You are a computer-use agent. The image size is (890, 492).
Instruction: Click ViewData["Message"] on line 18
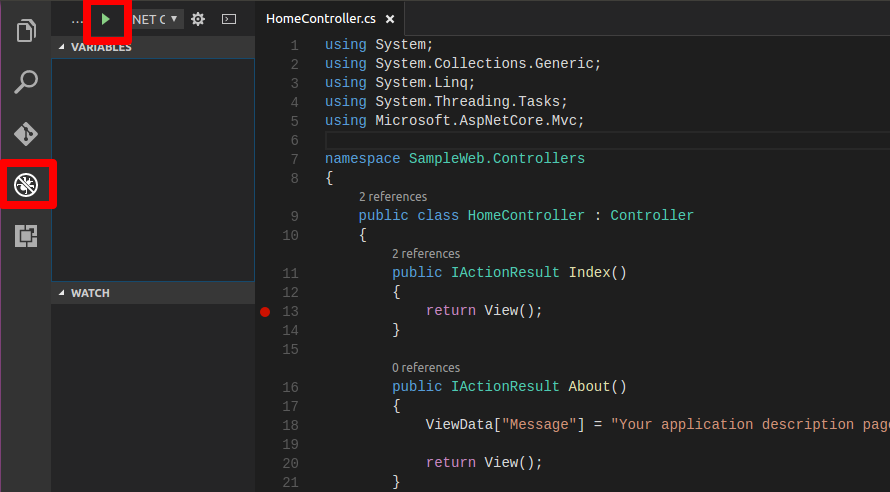[x=505, y=425]
